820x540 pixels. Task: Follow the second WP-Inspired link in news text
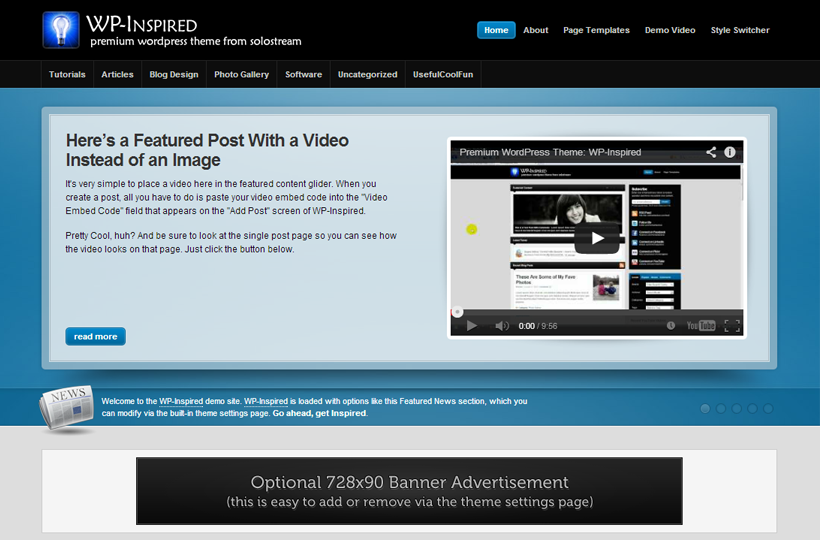(266, 401)
